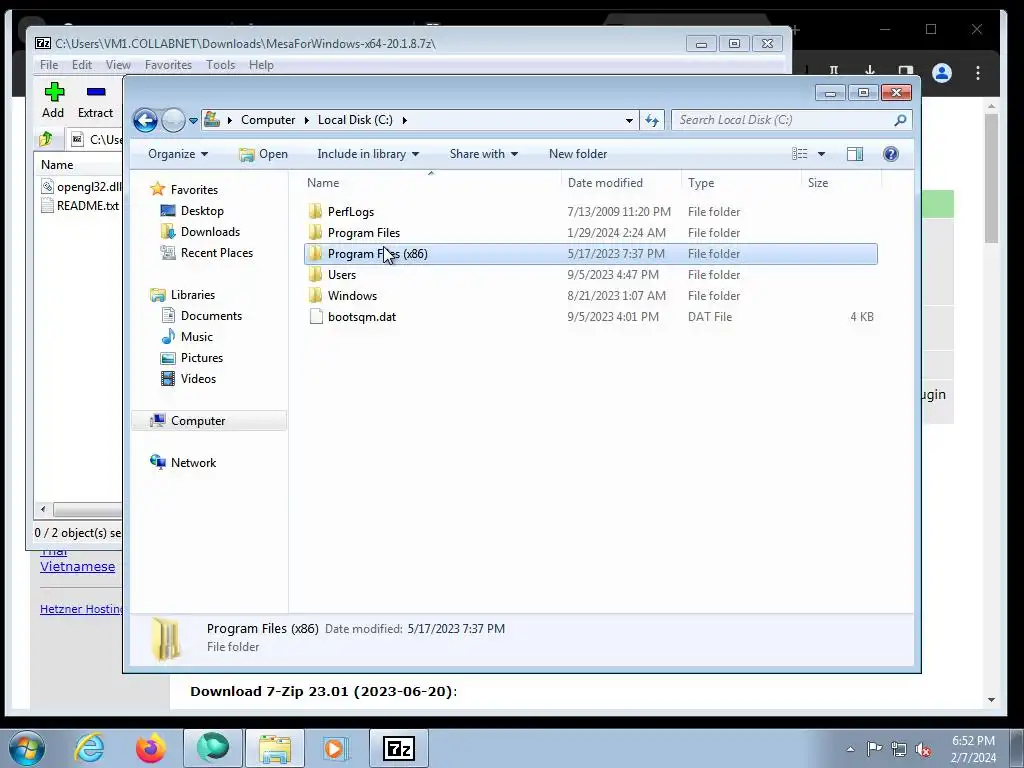Expand the arrow after Computer in breadcrumb
The height and width of the screenshot is (768, 1024).
(306, 120)
